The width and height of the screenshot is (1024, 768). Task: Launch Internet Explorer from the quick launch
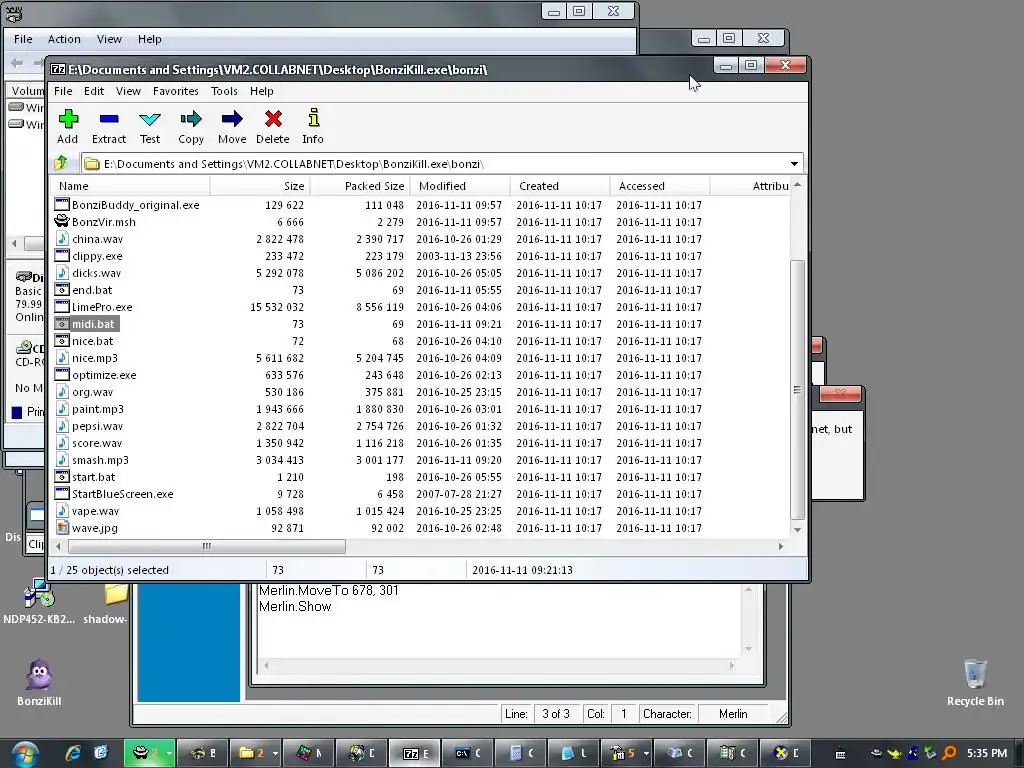[73, 753]
